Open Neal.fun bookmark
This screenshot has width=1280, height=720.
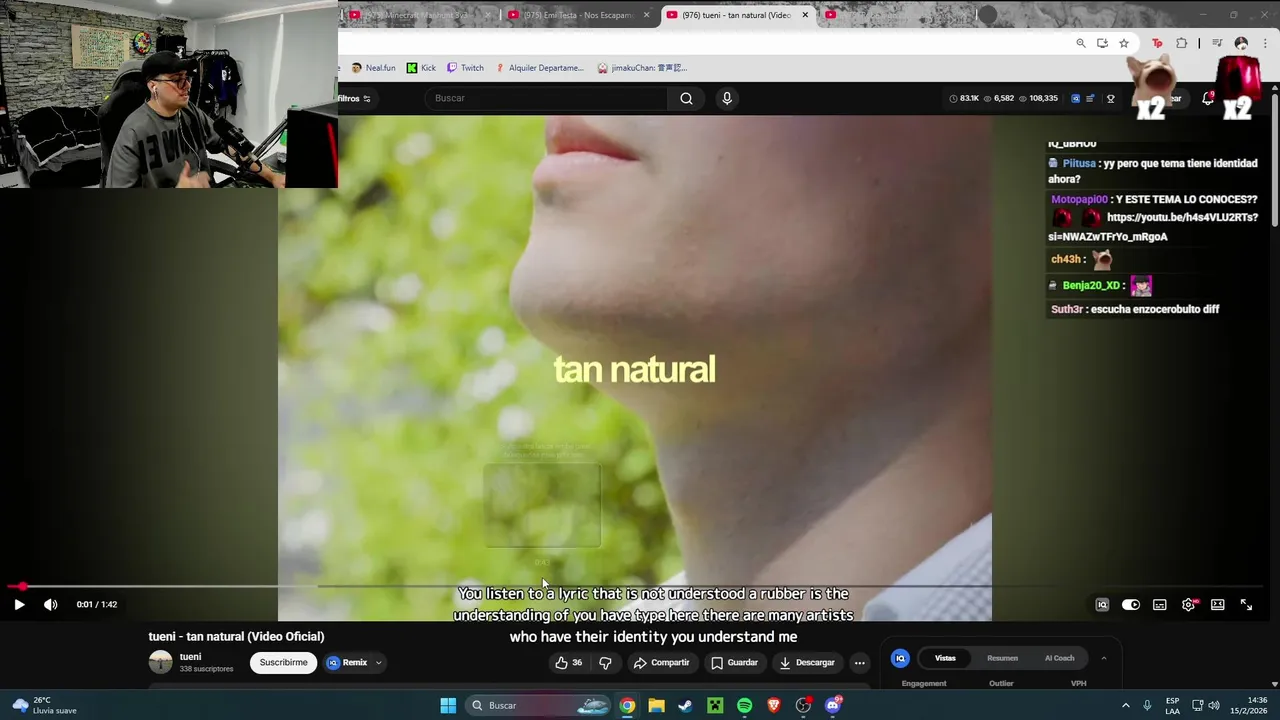tap(373, 68)
